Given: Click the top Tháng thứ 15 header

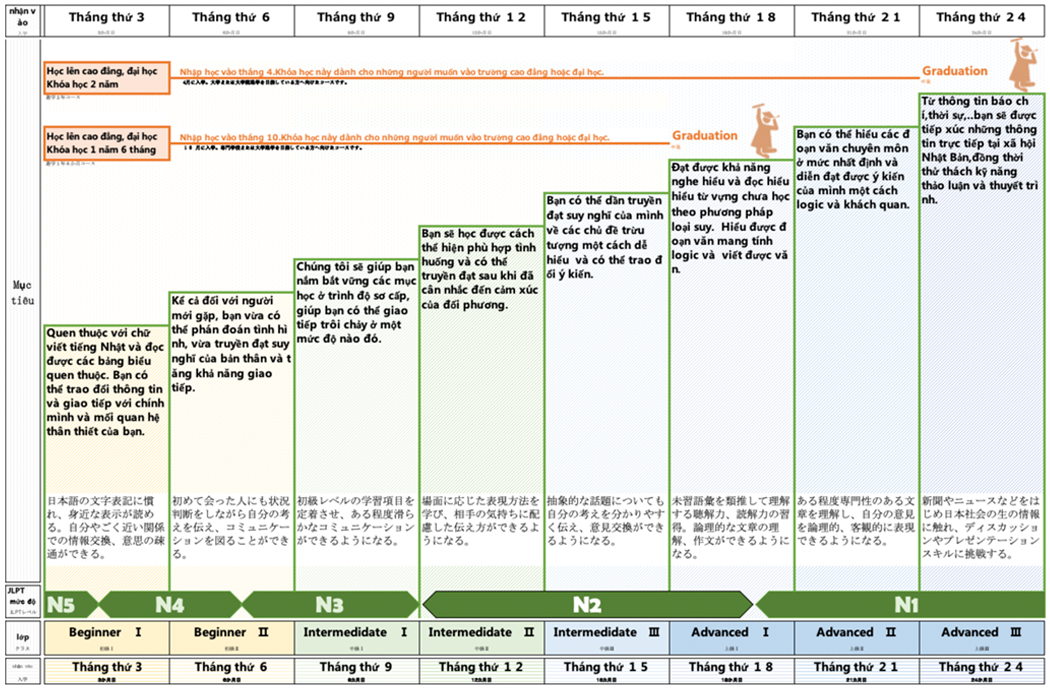Looking at the screenshot, I should click(606, 20).
